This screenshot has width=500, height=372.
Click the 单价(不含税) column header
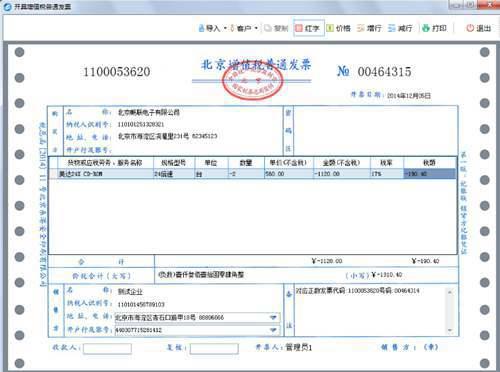pyautogui.click(x=289, y=163)
